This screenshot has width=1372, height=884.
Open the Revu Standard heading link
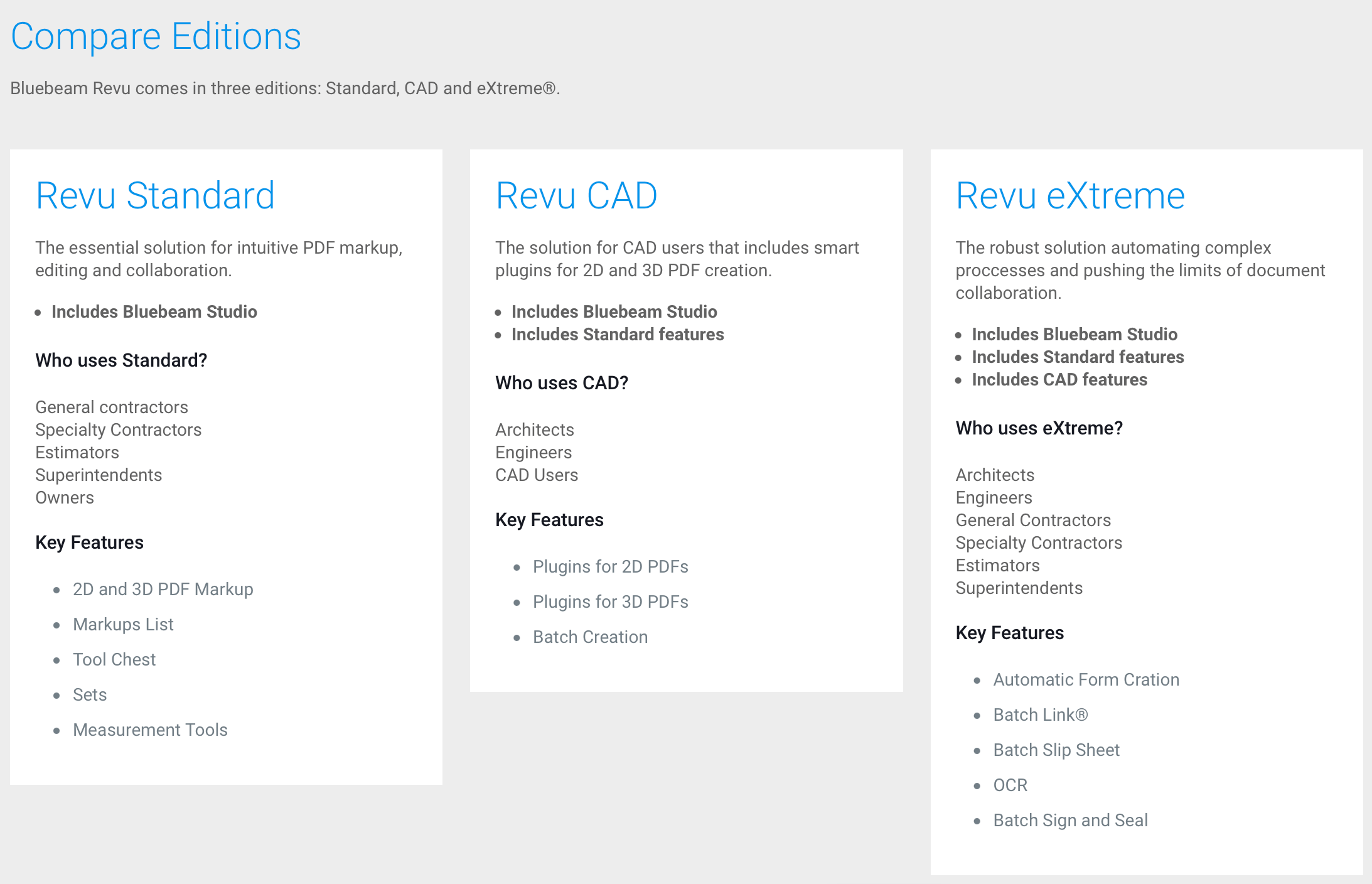155,195
